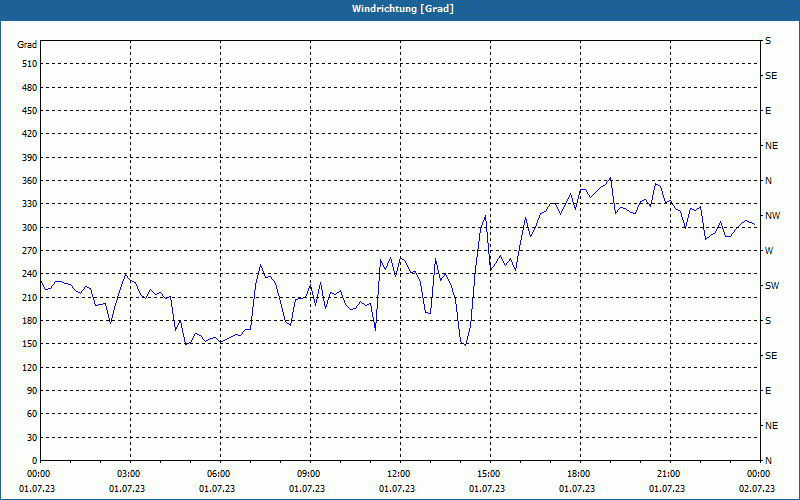
Task: Select the 0 value on the left axis
Action: (x=34, y=461)
